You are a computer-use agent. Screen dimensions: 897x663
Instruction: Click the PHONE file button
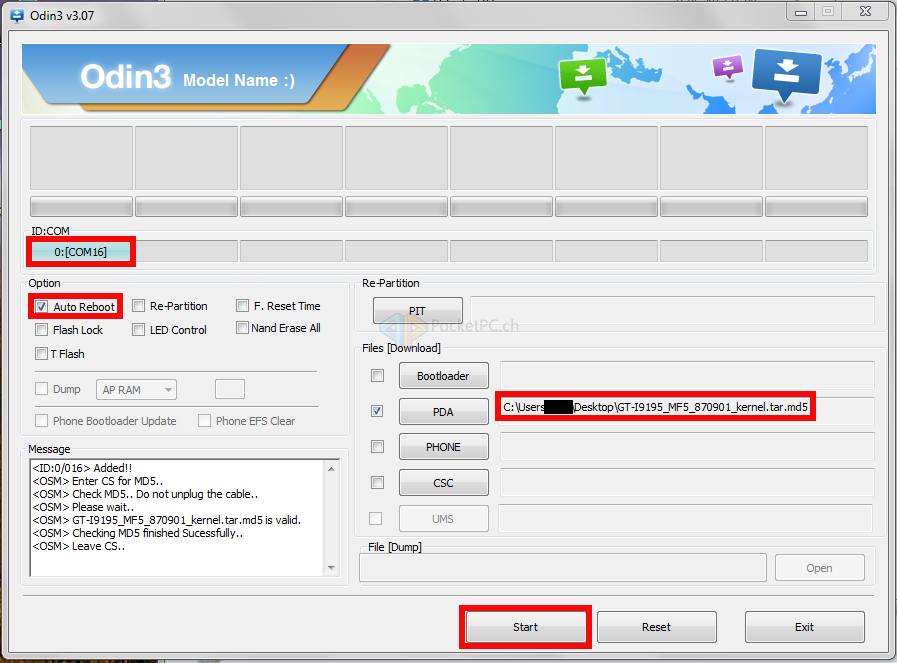pyautogui.click(x=443, y=447)
